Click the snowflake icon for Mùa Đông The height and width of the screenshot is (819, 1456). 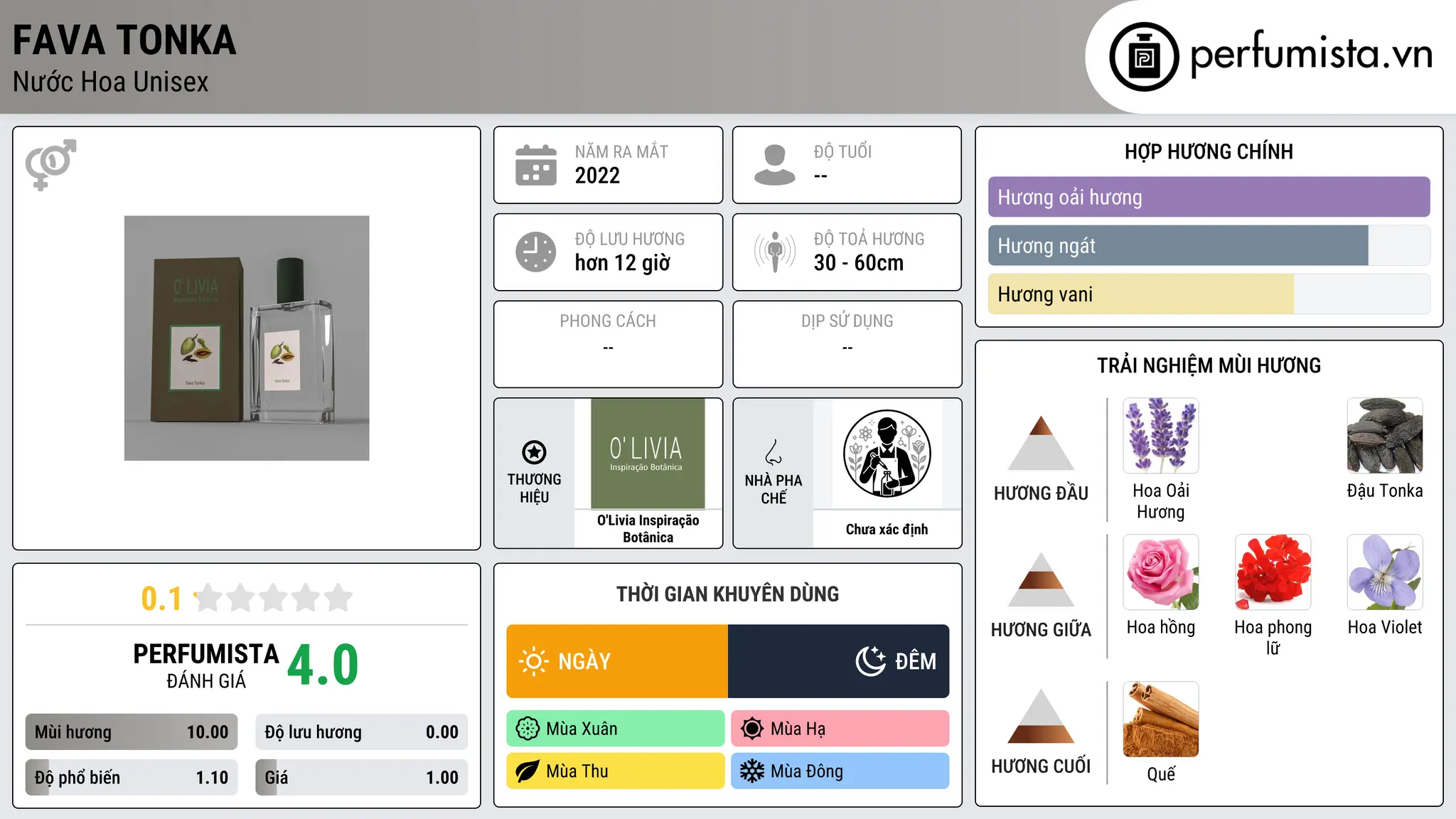(752, 771)
